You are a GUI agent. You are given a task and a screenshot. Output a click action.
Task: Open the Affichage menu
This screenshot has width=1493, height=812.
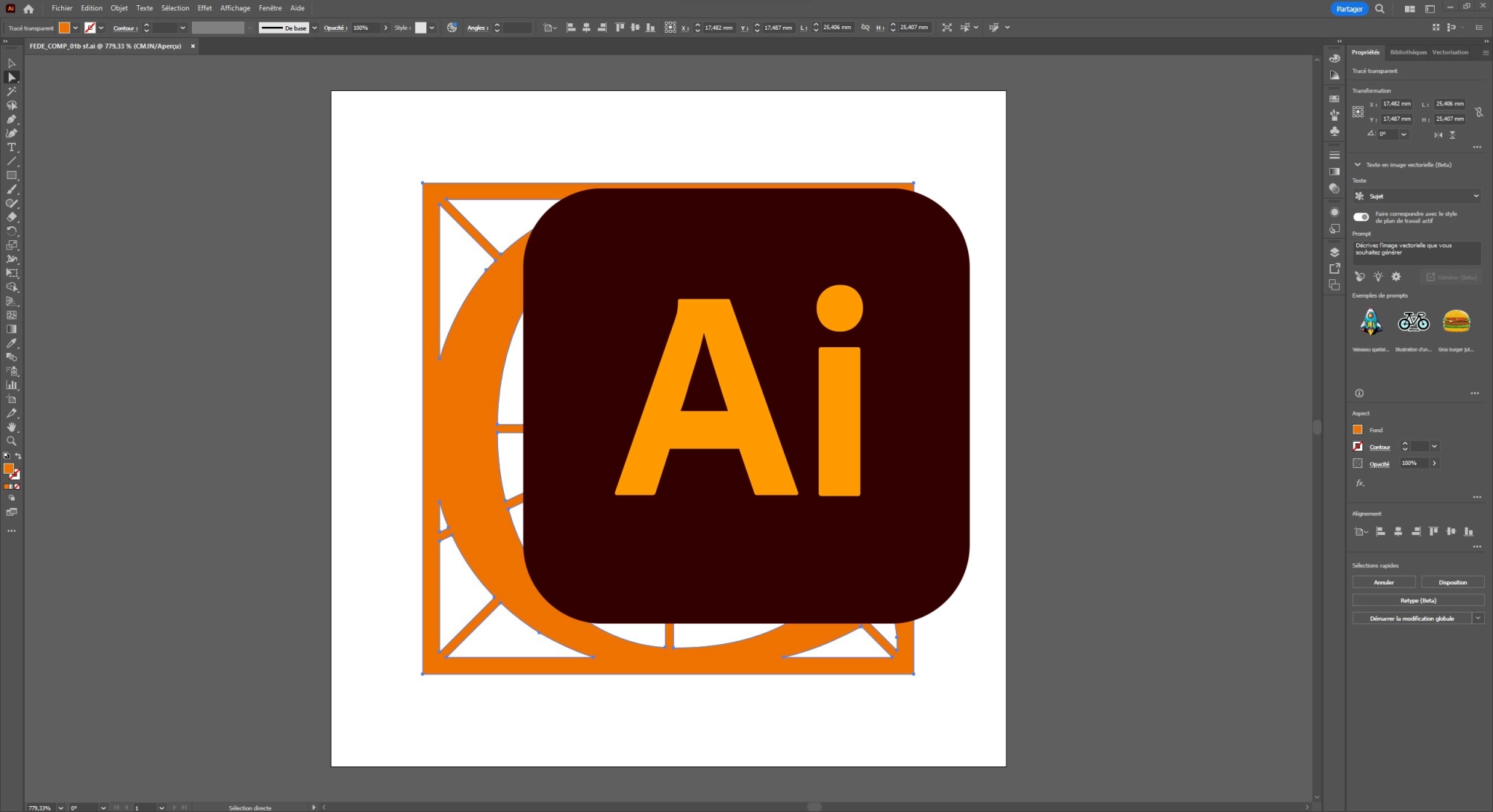(235, 8)
